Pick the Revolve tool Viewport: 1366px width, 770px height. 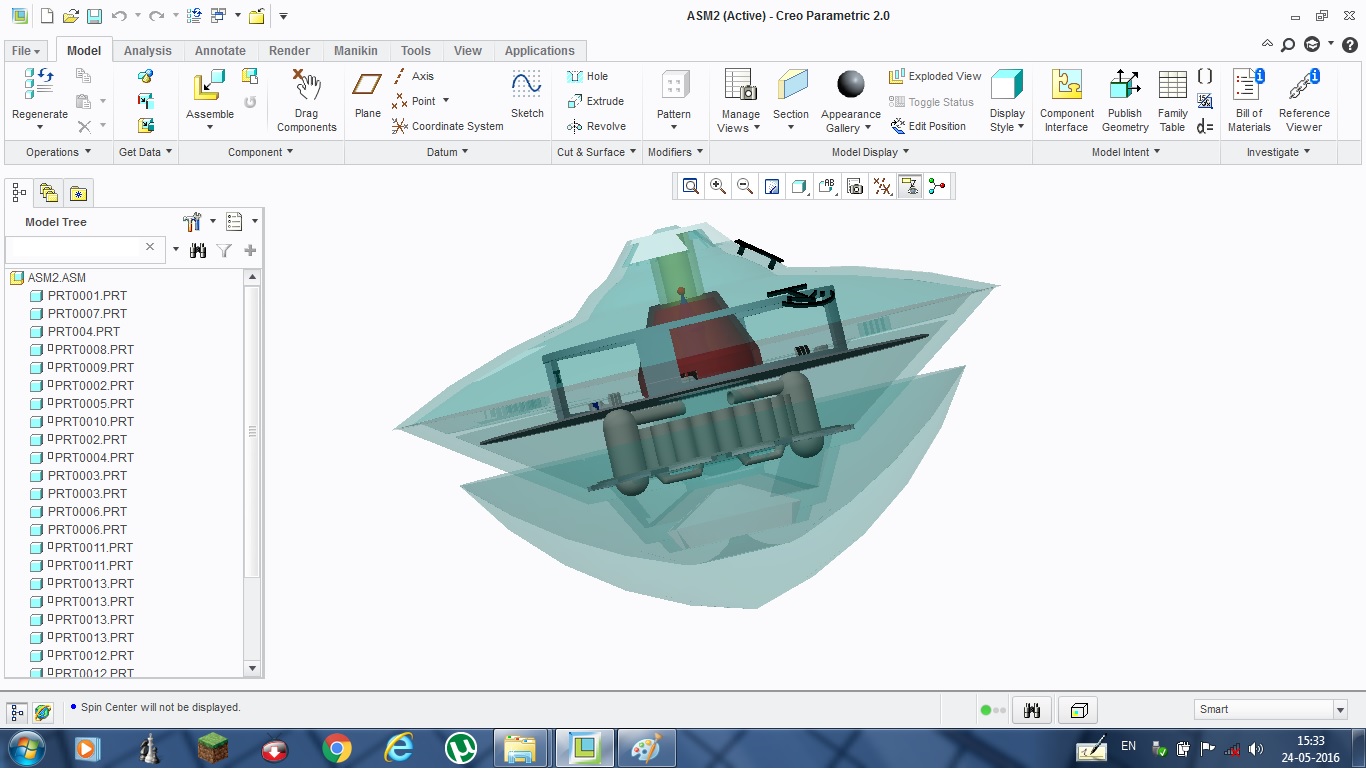coord(597,126)
